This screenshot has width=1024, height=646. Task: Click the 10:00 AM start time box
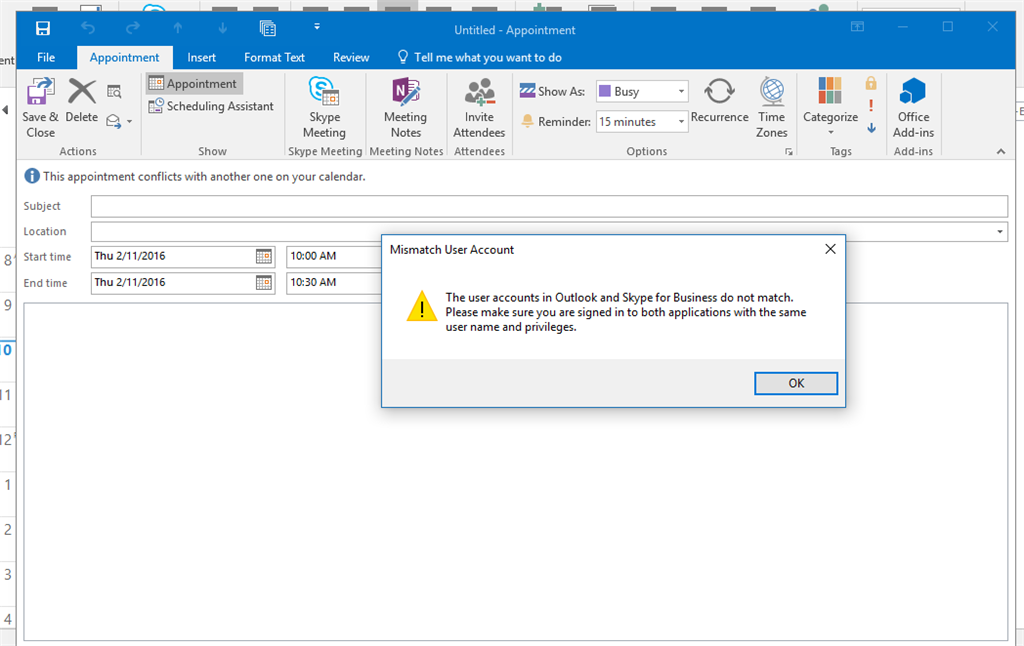[x=333, y=257]
